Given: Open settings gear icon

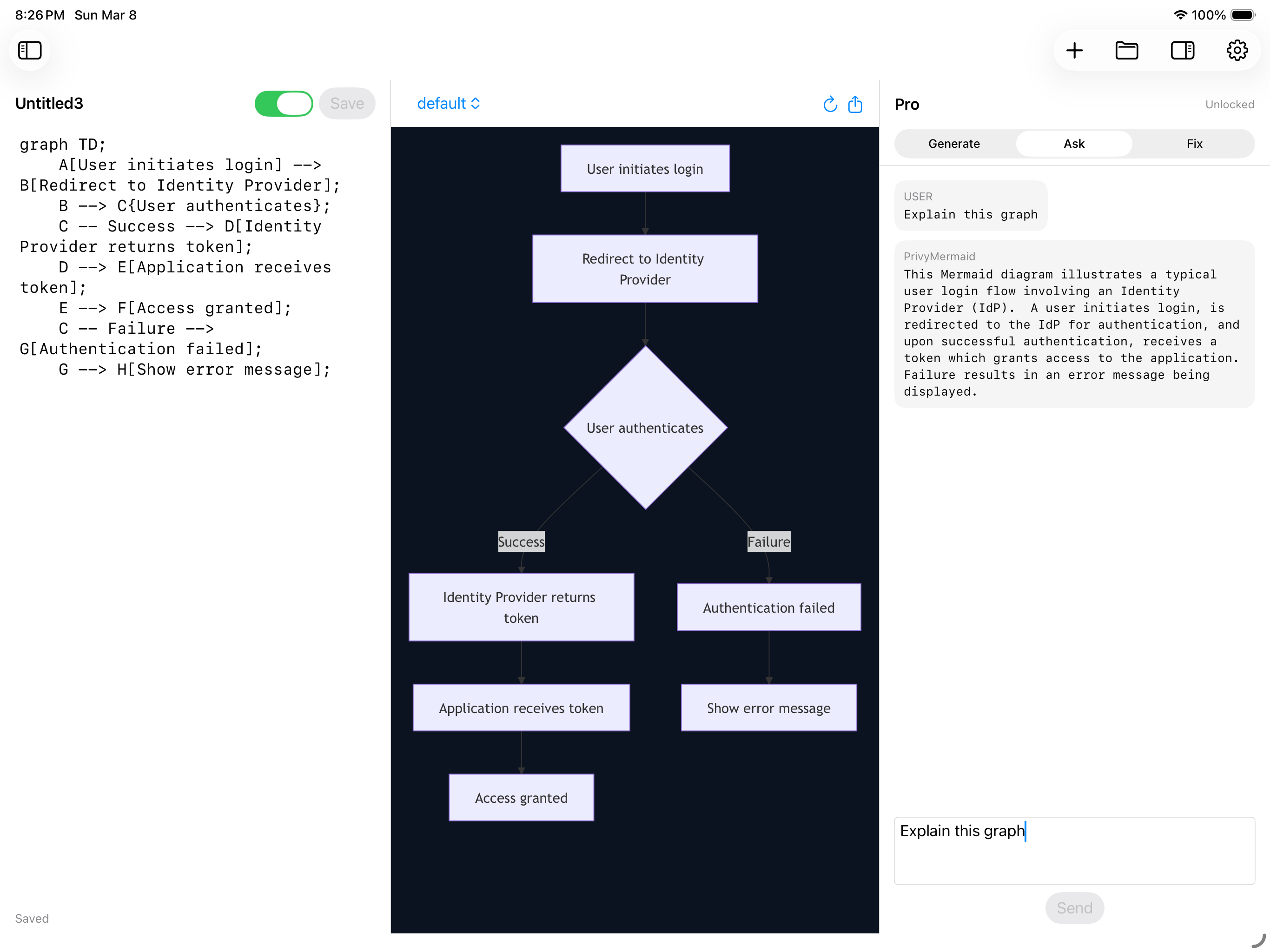Looking at the screenshot, I should point(1237,51).
